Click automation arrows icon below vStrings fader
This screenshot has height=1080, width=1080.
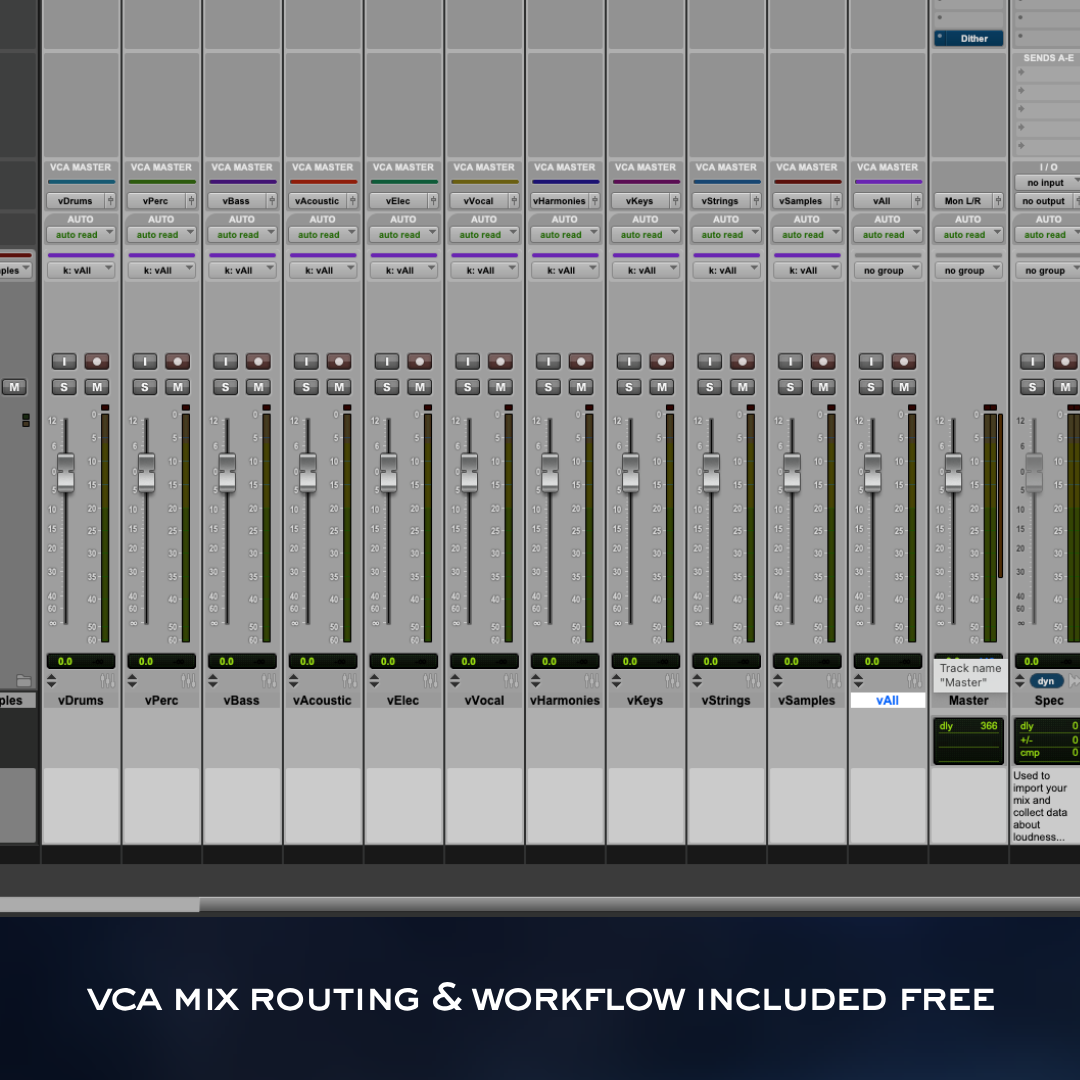coord(697,681)
